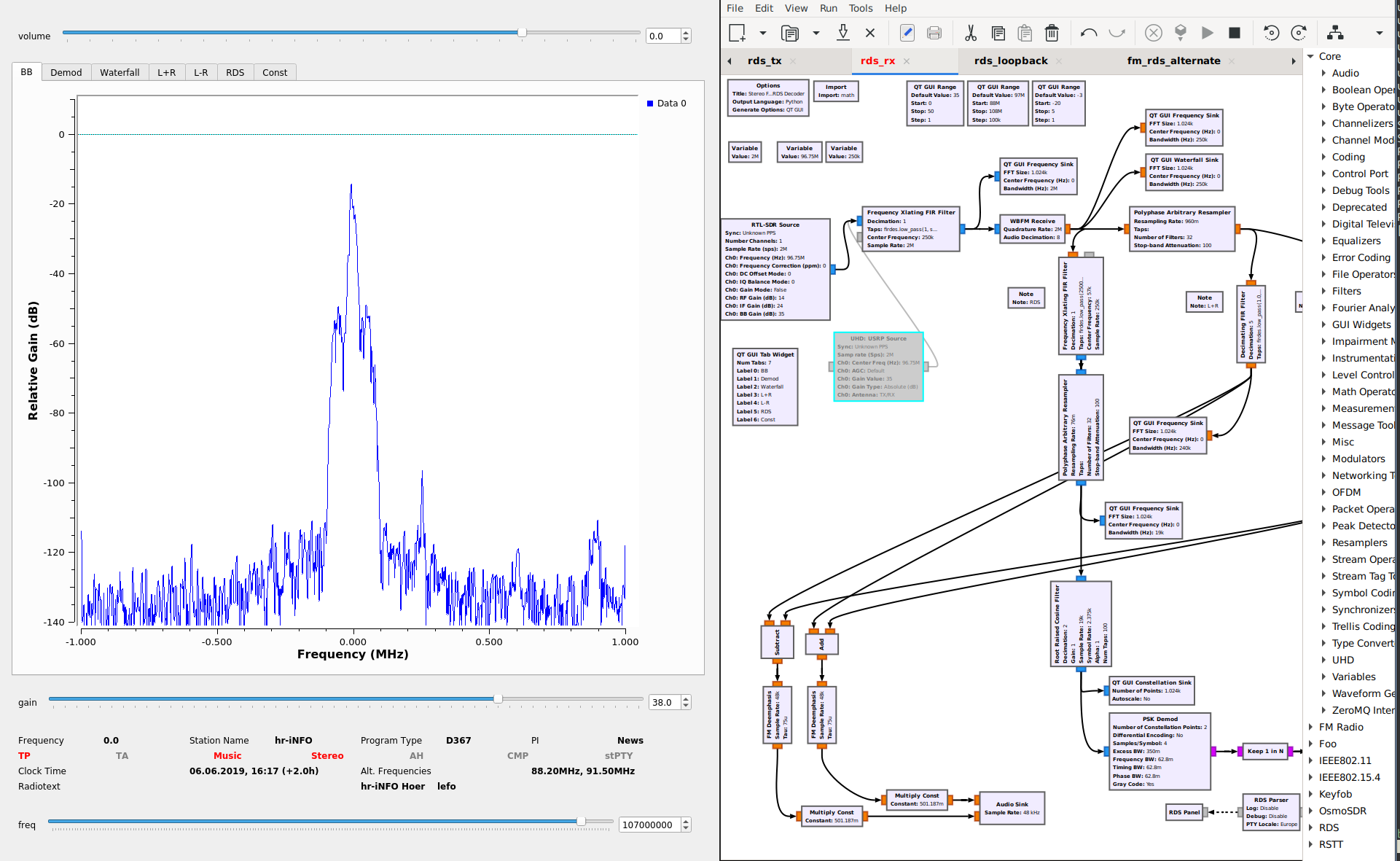Click the print icon in toolbar

click(x=934, y=33)
